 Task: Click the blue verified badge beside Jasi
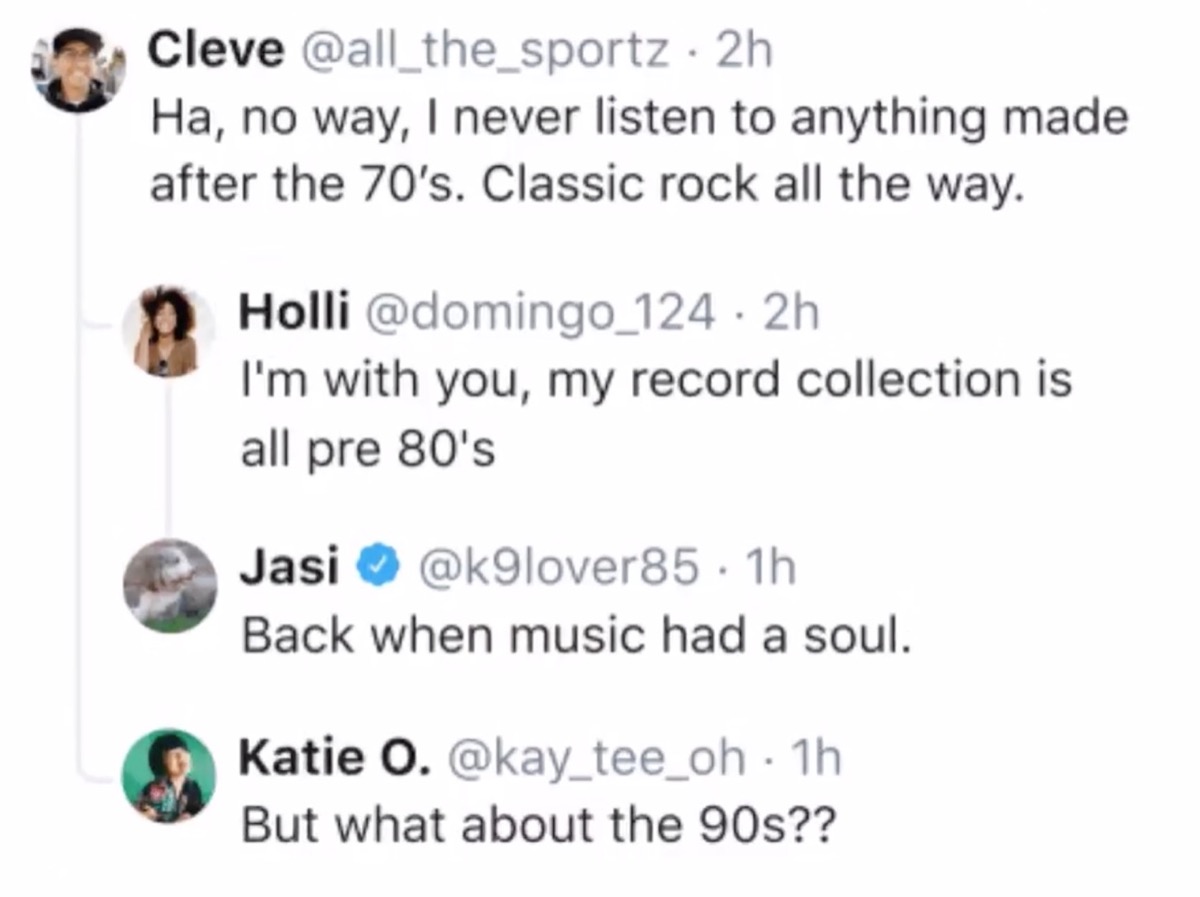click(376, 567)
